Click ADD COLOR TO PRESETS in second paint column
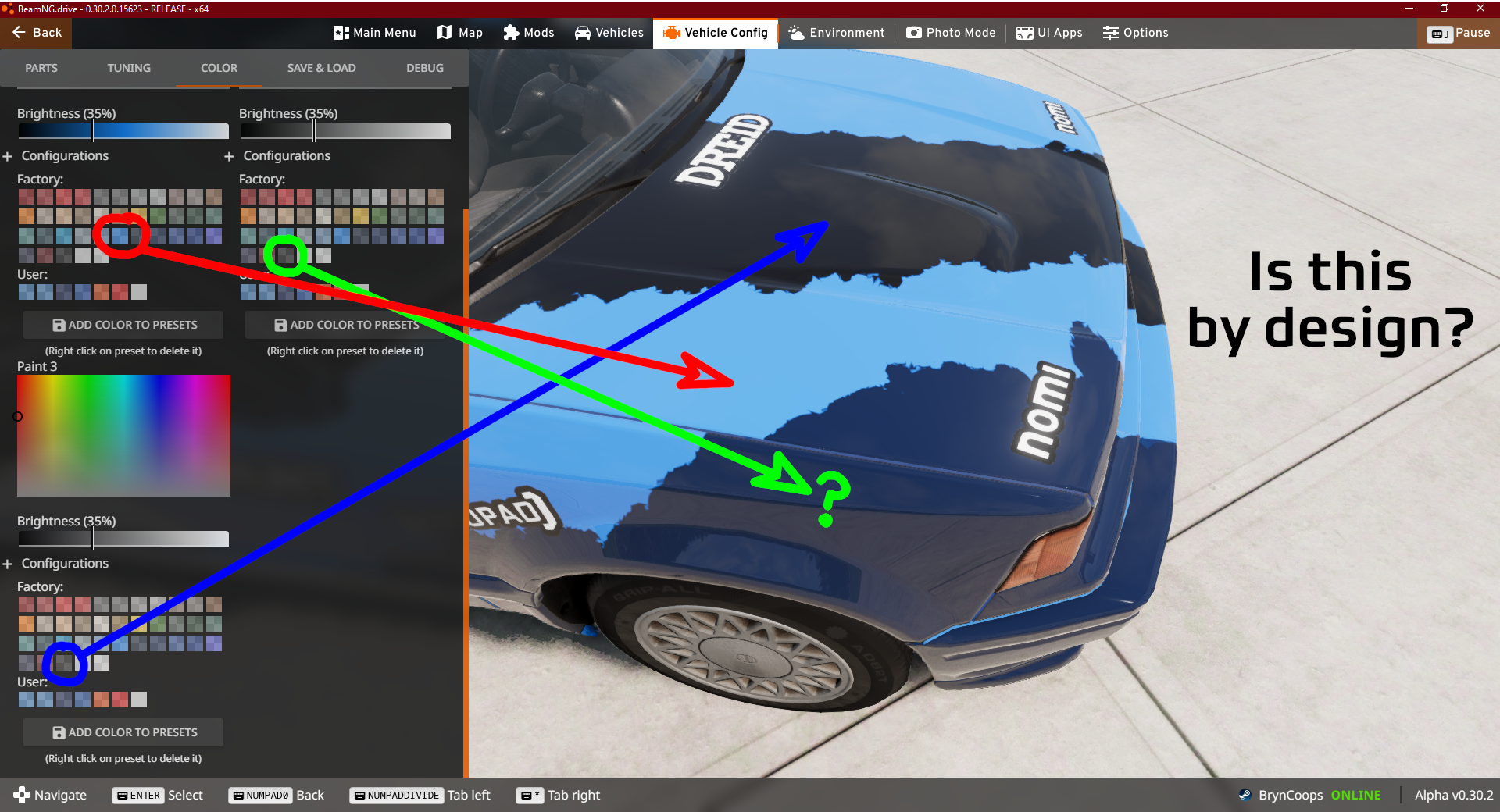This screenshot has width=1500, height=812. [345, 325]
